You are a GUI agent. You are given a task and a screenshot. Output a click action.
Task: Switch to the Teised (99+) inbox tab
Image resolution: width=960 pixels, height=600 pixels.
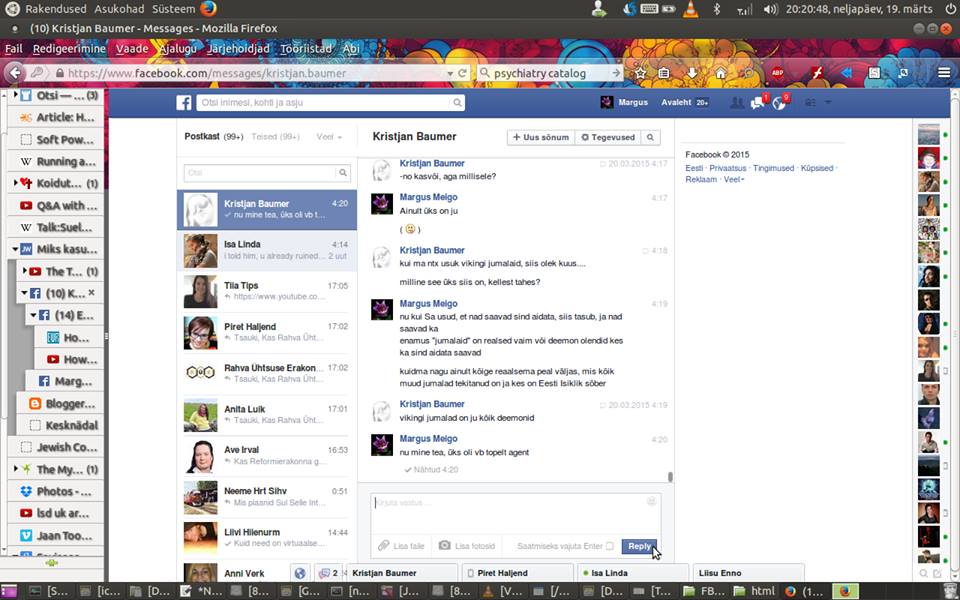tap(276, 137)
